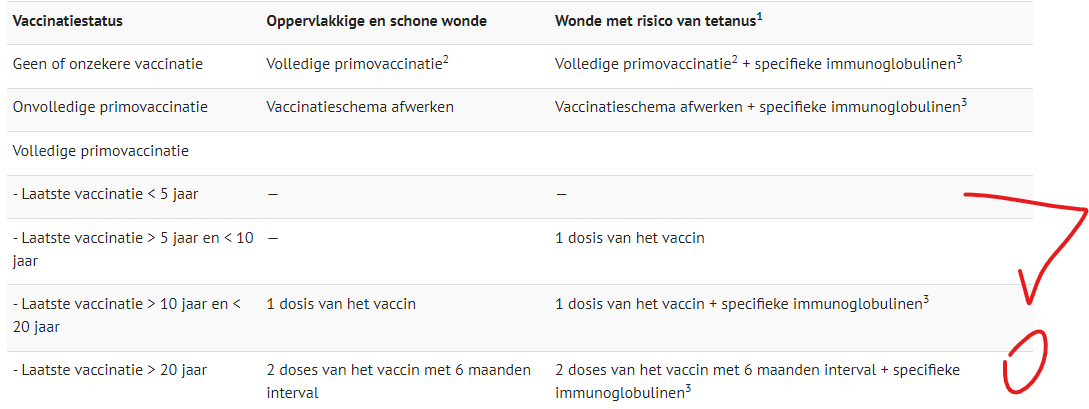Open footnote 2 in the superficial wound column
1089x409 pixels.
[x=445, y=59]
